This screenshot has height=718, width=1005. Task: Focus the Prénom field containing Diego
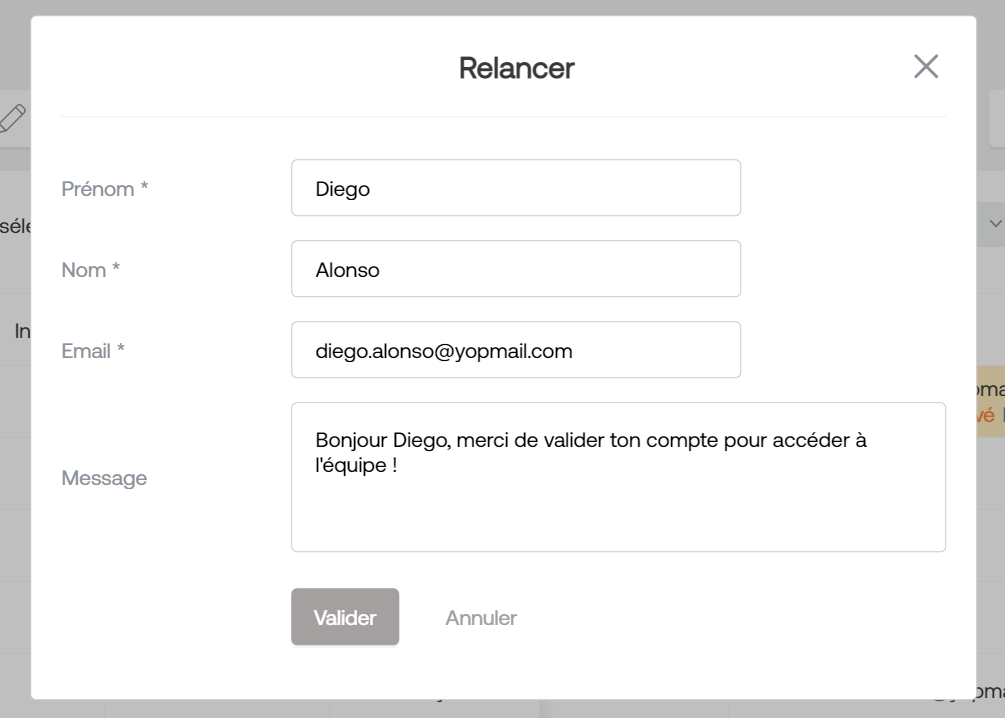pyautogui.click(x=516, y=188)
